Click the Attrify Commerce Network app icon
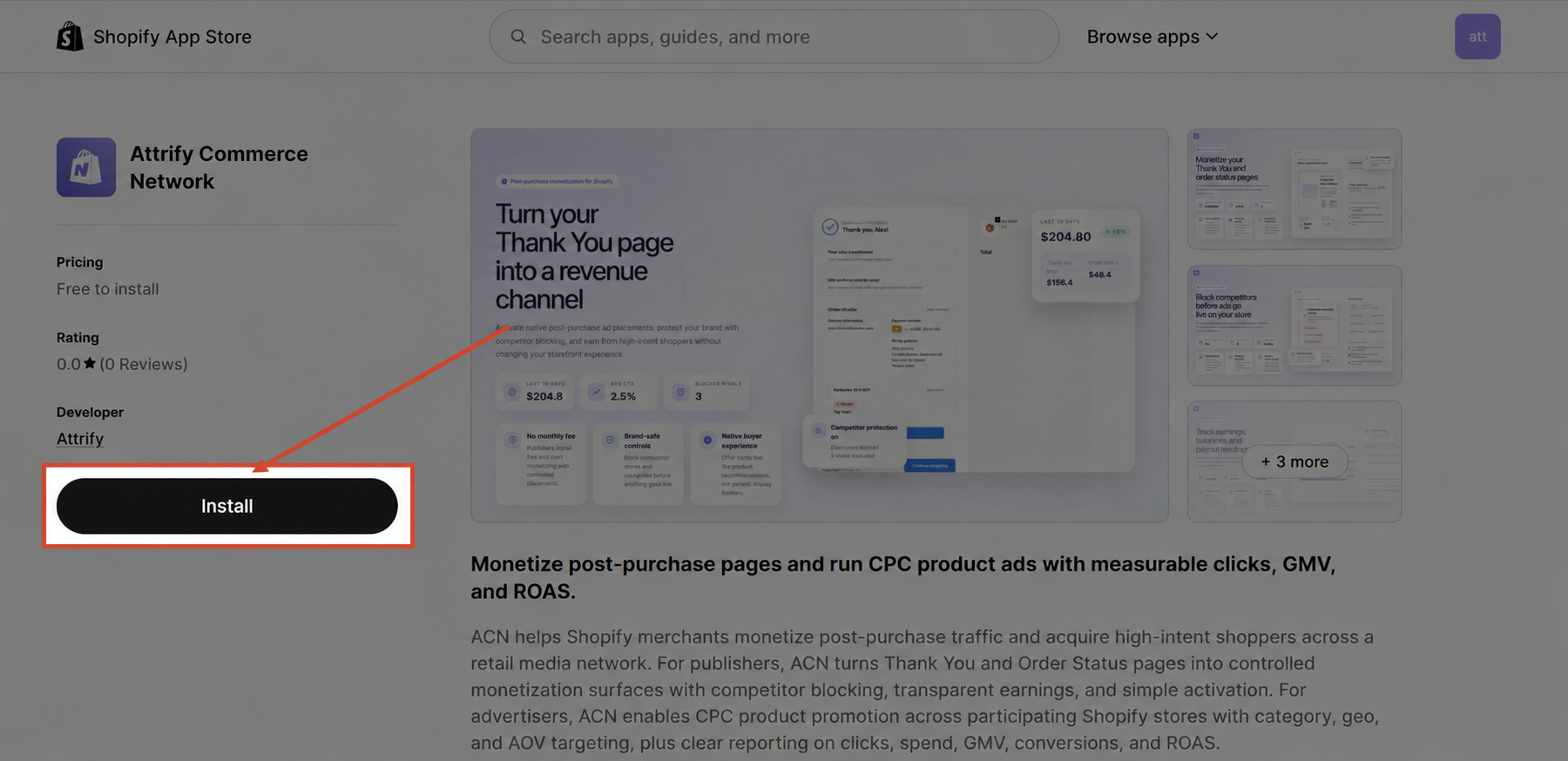The image size is (1568, 761). [86, 167]
